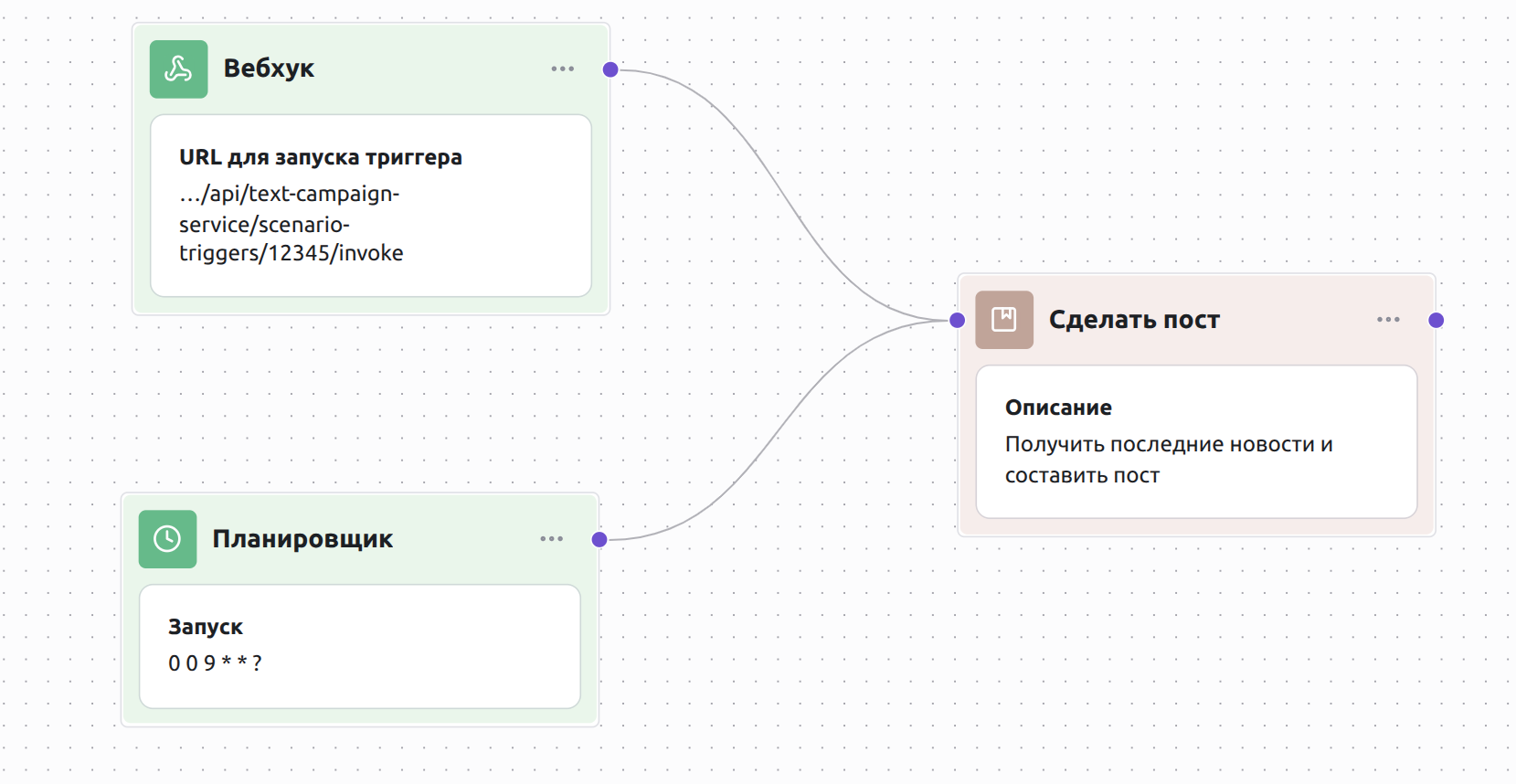Screen dimensions: 1516x784
Task: Click the Вебхук output connector dot
Action: (610, 69)
